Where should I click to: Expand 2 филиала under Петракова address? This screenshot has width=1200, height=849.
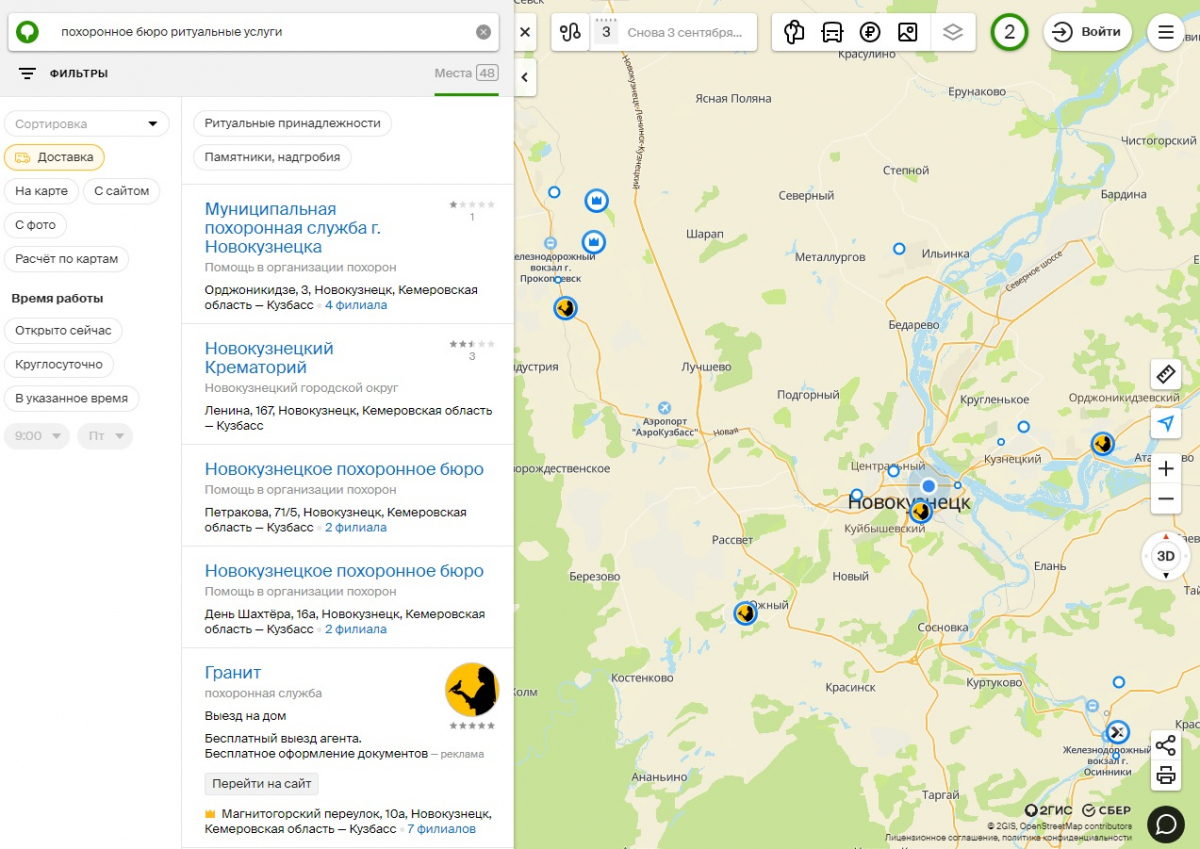(356, 527)
